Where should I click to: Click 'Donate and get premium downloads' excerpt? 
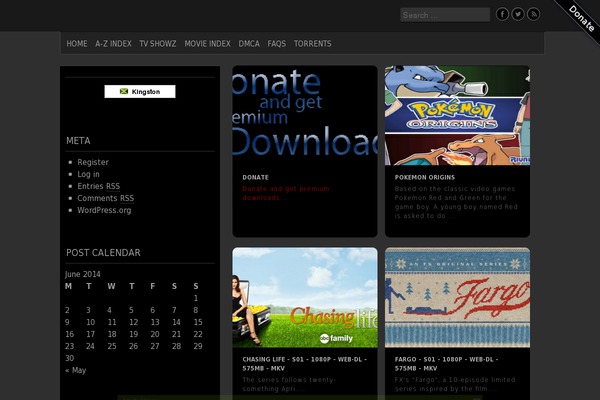[x=285, y=193]
